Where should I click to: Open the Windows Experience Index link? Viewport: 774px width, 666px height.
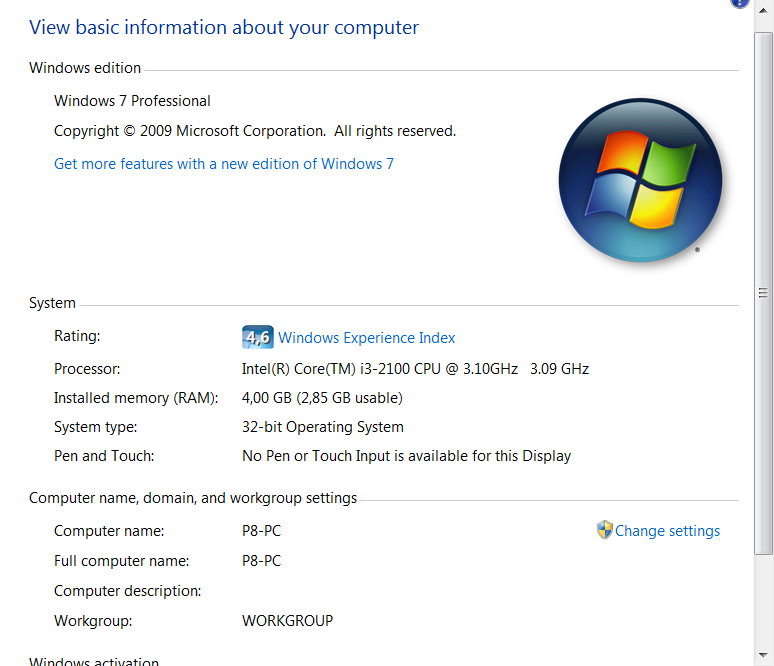[366, 338]
